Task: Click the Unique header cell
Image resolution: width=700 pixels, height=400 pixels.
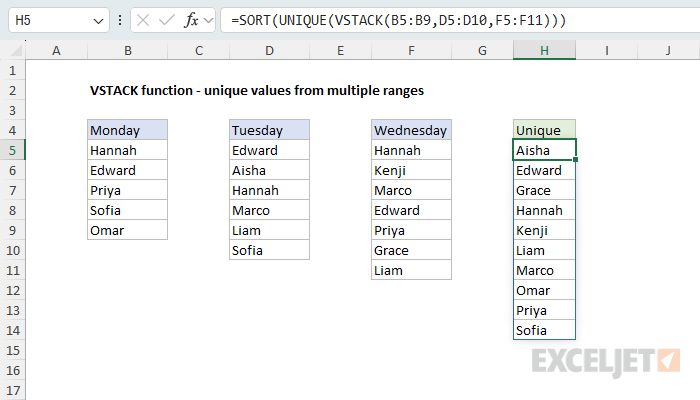Action: point(544,130)
